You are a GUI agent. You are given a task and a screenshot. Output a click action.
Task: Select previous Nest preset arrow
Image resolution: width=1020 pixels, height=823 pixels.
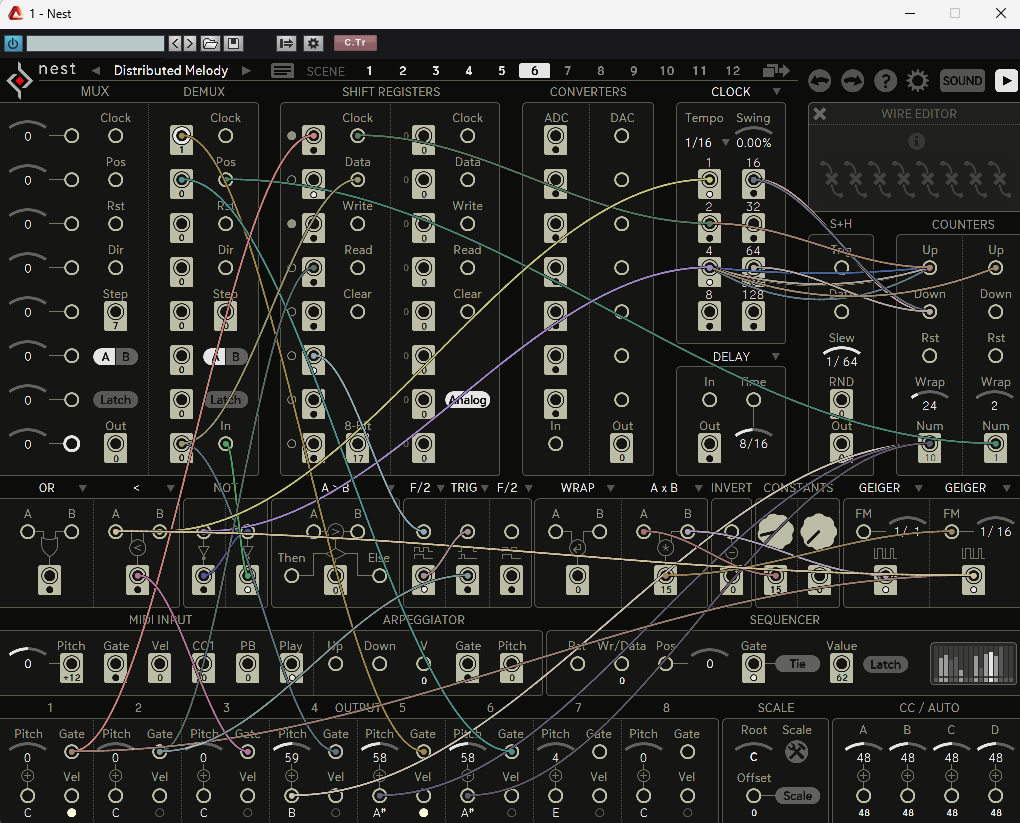(x=96, y=70)
